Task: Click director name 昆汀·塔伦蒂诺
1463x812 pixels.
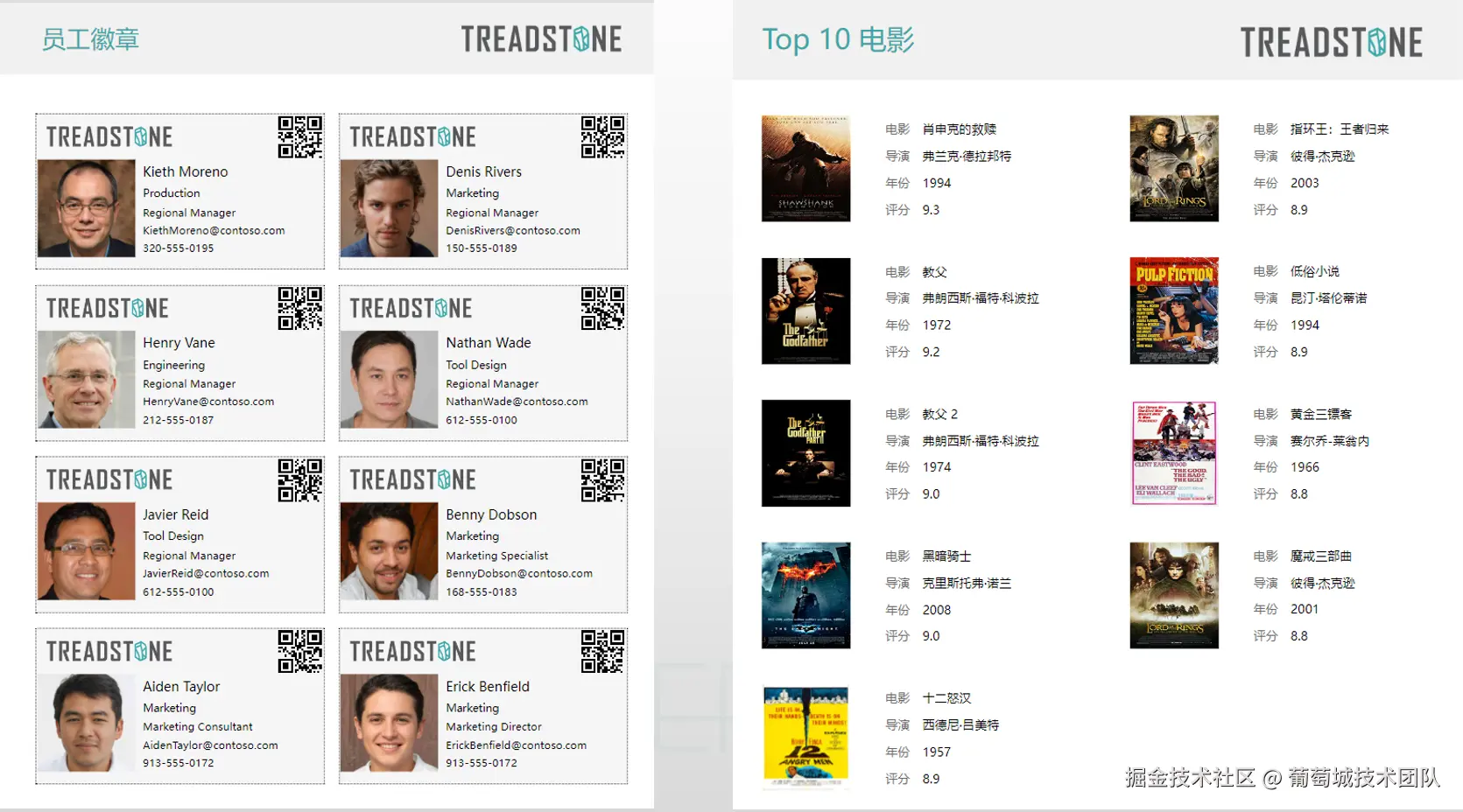Action: pos(1329,298)
